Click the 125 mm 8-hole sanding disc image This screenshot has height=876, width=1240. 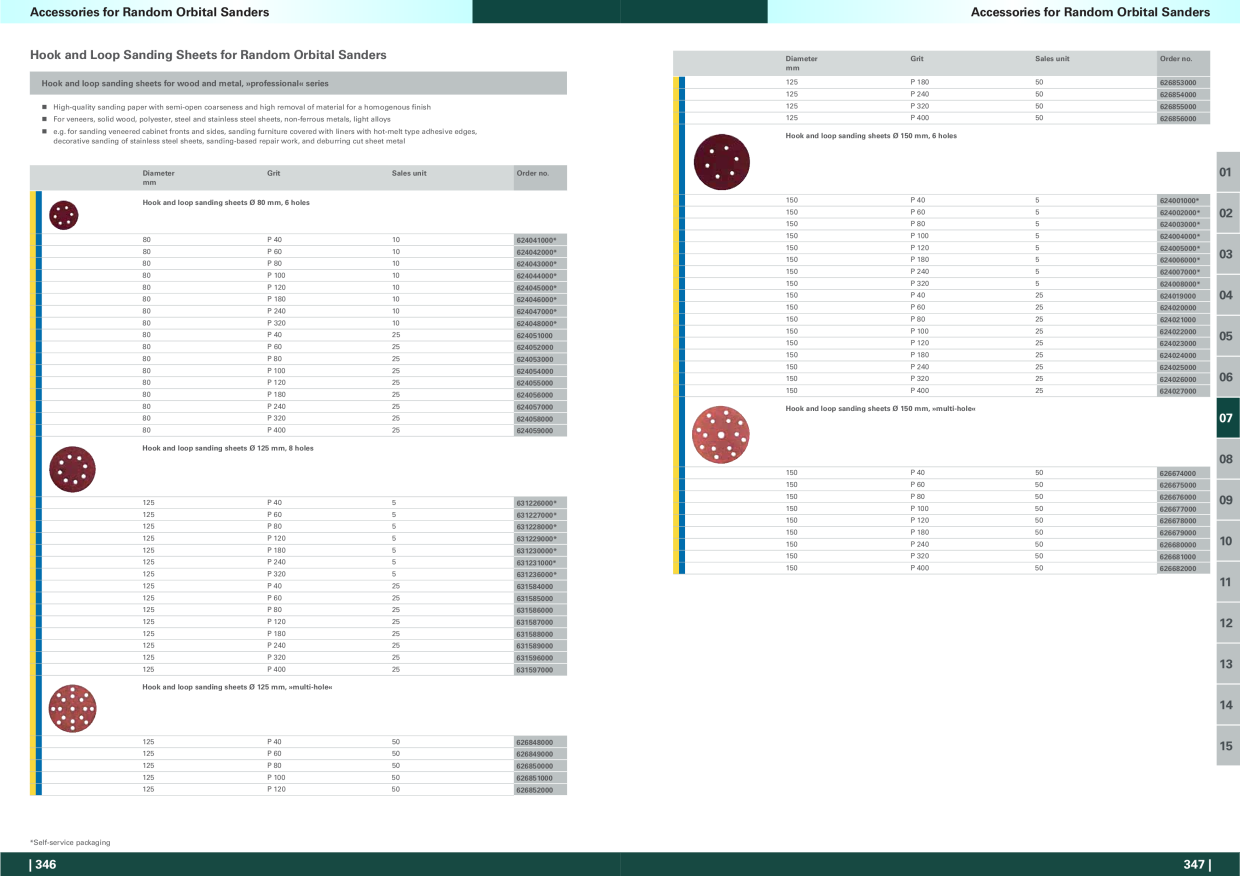click(x=72, y=470)
